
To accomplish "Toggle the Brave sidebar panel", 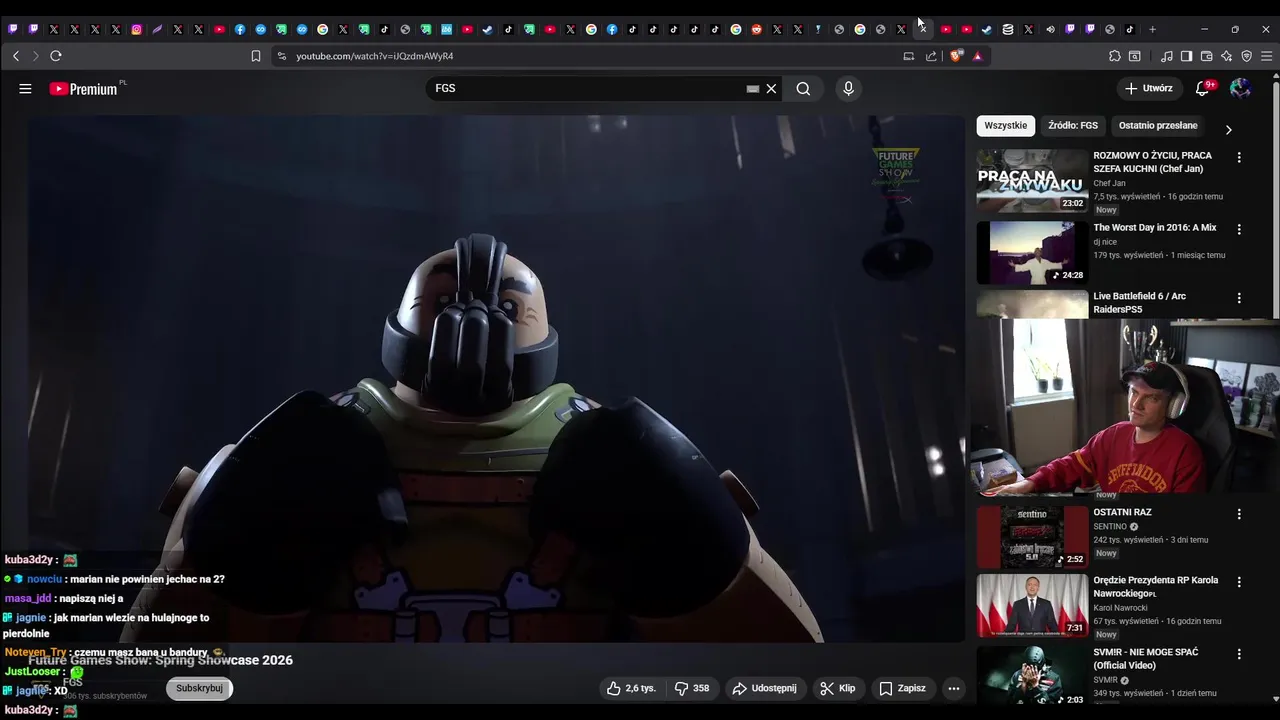I will pyautogui.click(x=1186, y=56).
